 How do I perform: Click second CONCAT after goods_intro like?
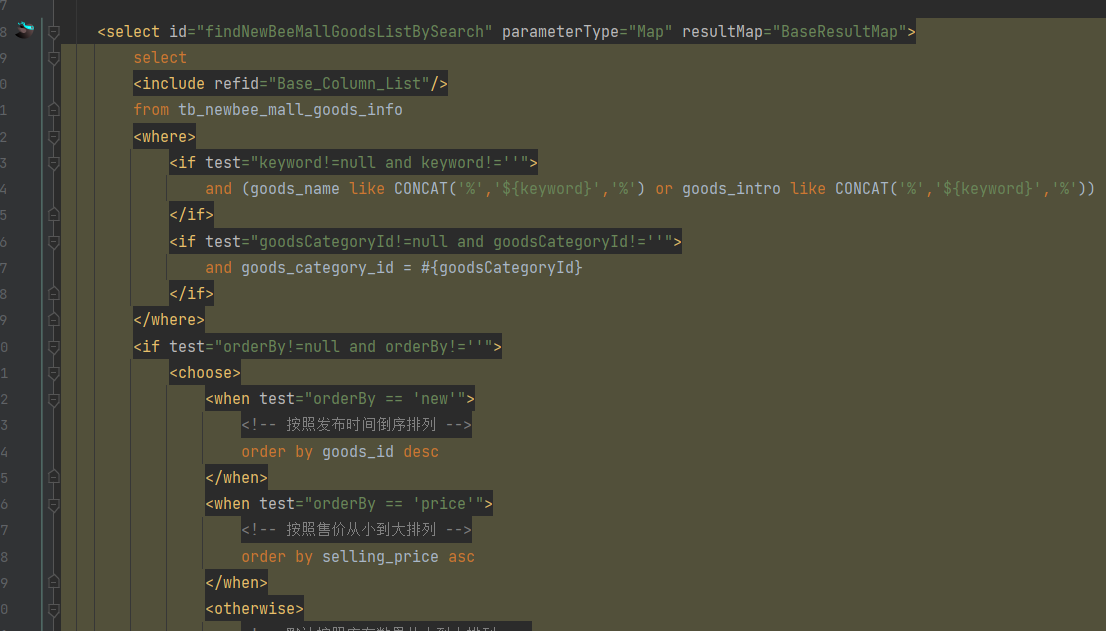coord(862,189)
